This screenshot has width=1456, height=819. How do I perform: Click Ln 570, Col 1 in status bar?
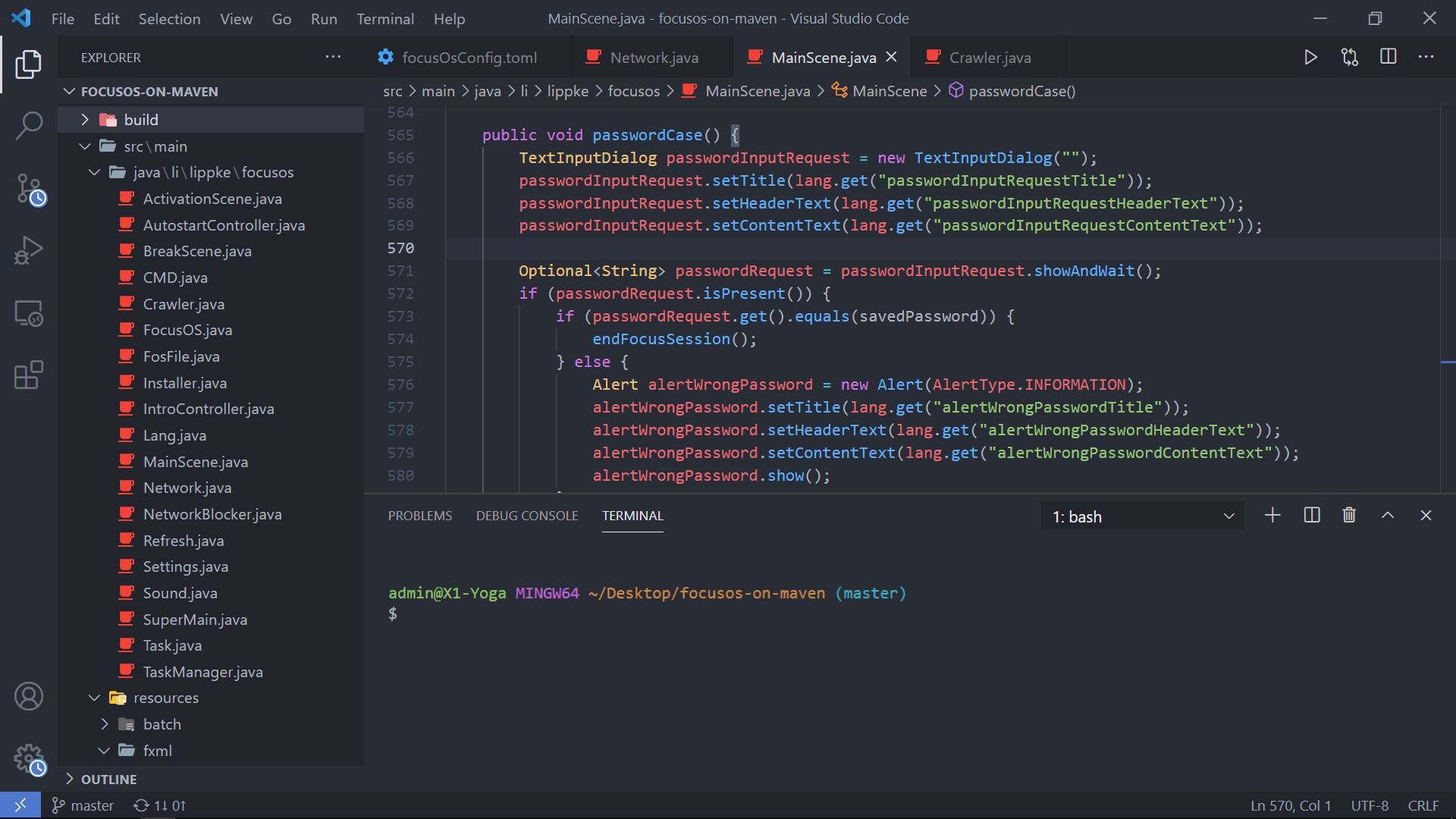(x=1291, y=805)
